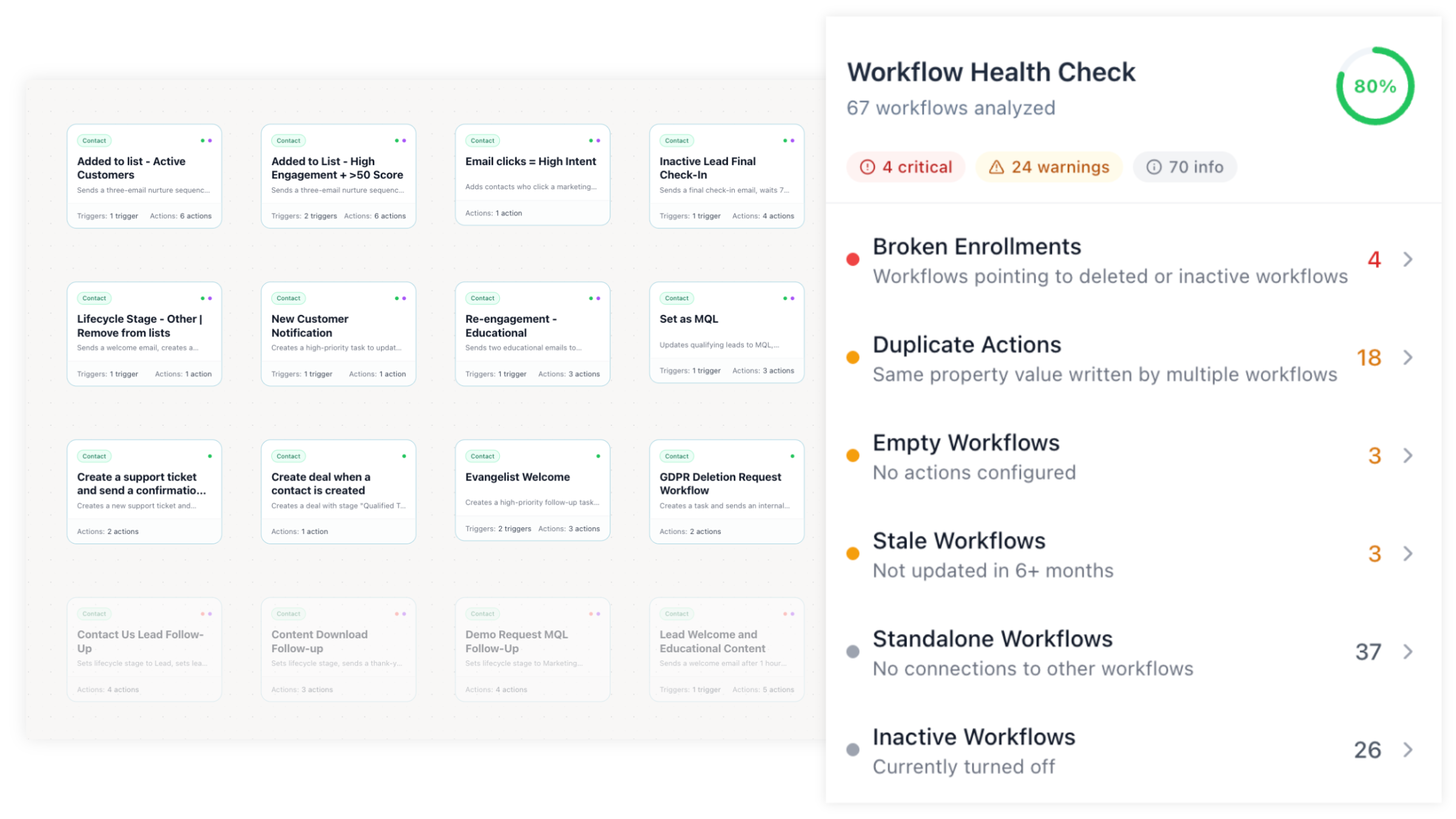The height and width of the screenshot is (819, 1456).
Task: Filter by the 70 info badge
Action: pos(1185,167)
